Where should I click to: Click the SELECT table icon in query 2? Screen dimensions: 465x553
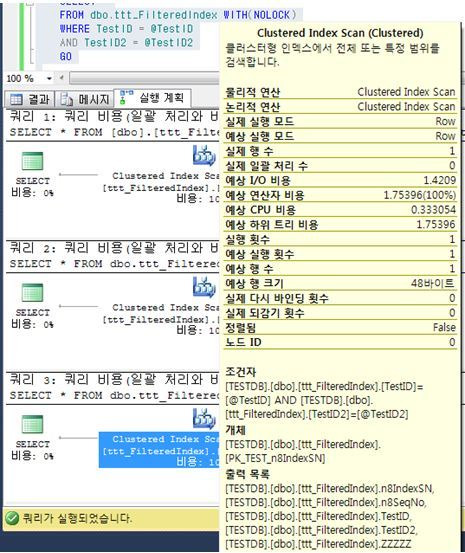[32, 293]
